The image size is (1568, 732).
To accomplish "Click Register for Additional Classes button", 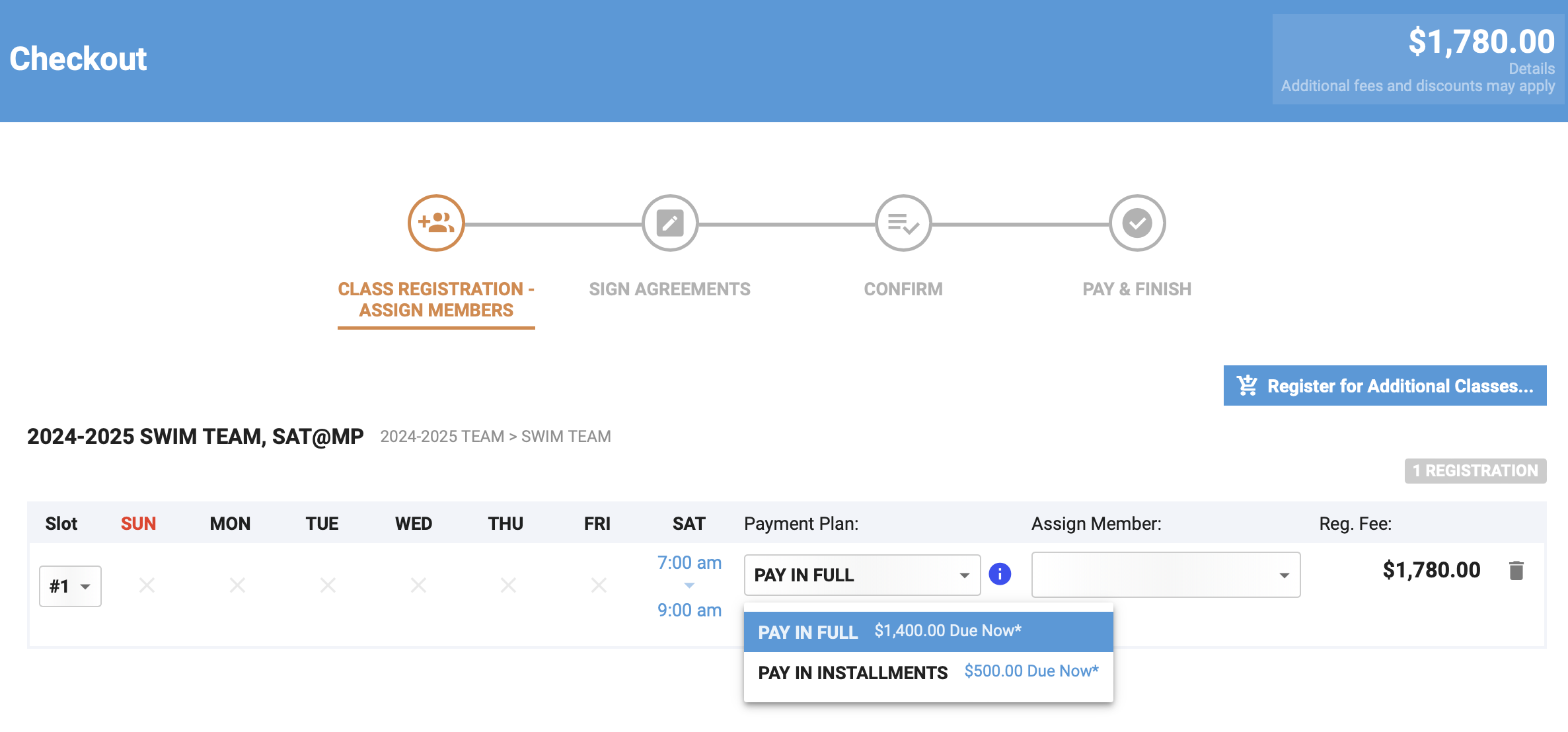I will pos(1385,386).
